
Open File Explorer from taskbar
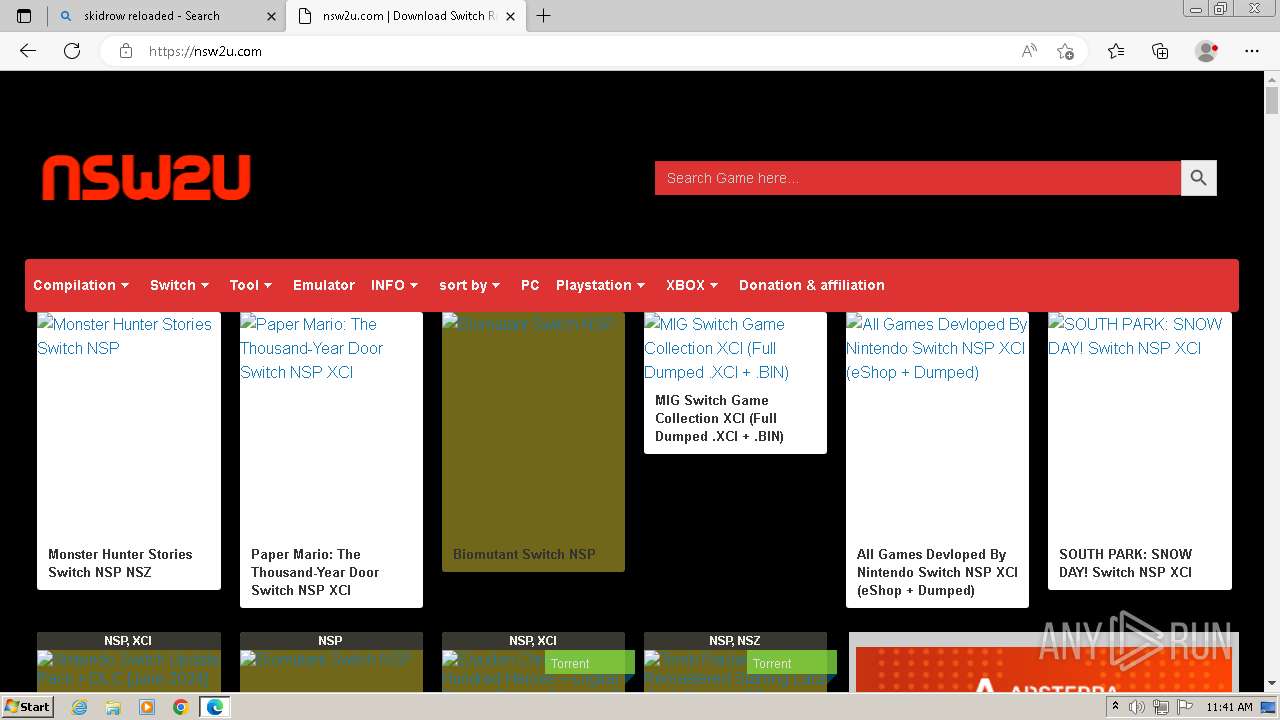click(x=113, y=707)
